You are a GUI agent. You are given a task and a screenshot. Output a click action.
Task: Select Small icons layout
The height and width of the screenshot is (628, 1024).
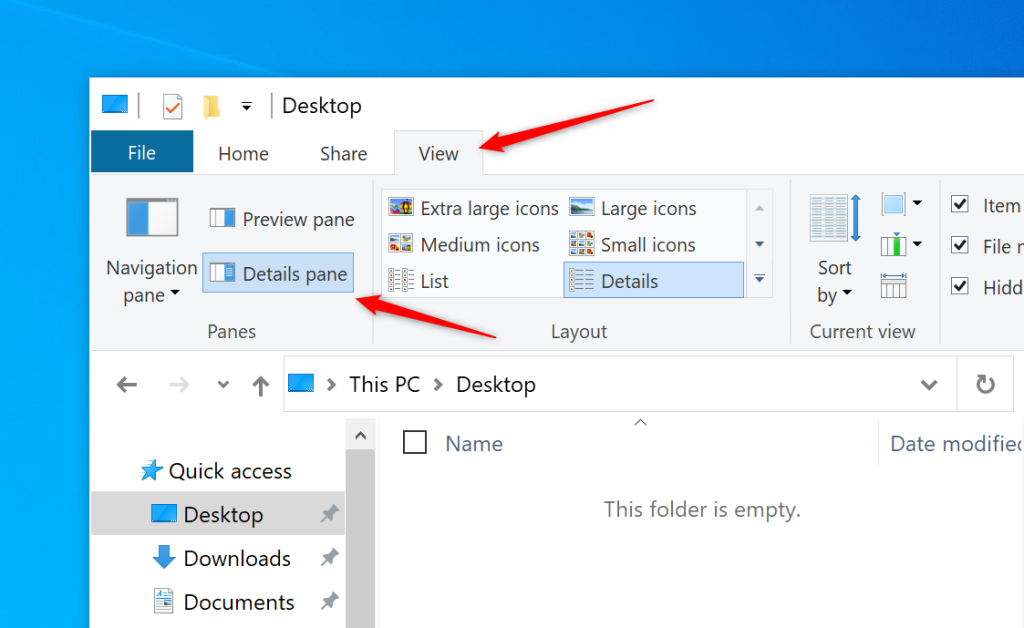pyautogui.click(x=632, y=245)
